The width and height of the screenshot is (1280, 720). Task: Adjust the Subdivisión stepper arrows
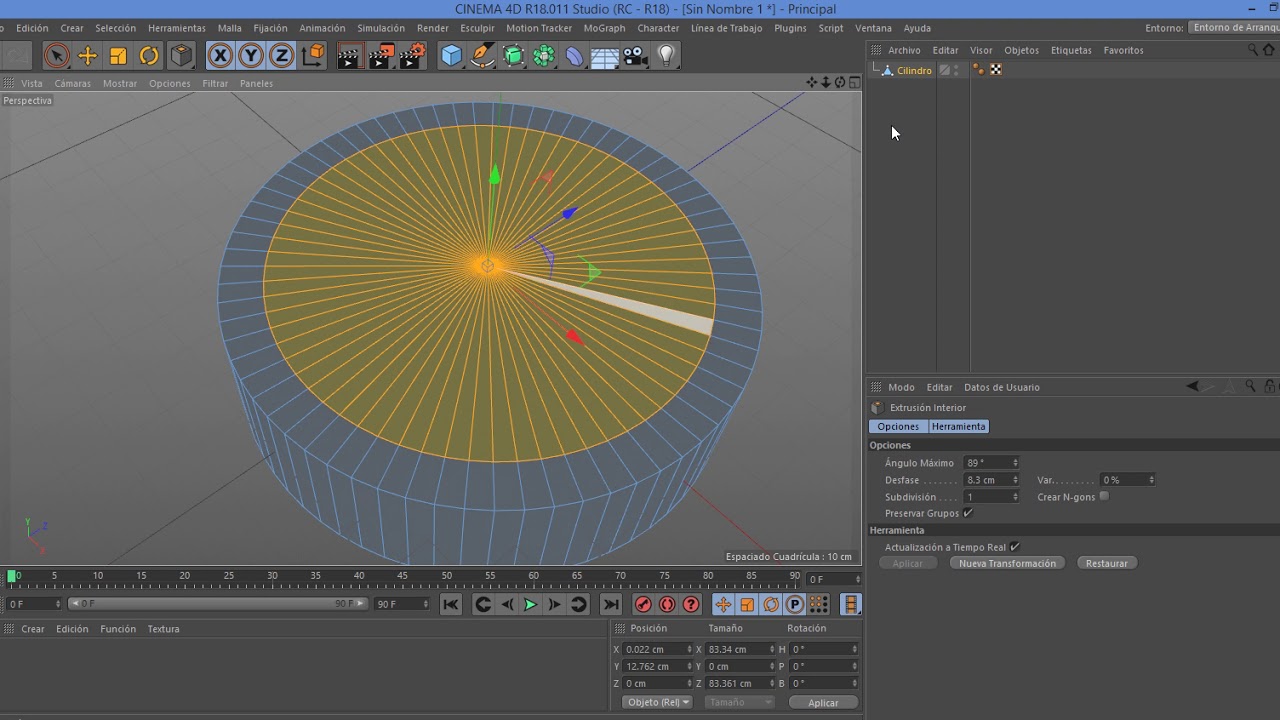pos(1015,497)
